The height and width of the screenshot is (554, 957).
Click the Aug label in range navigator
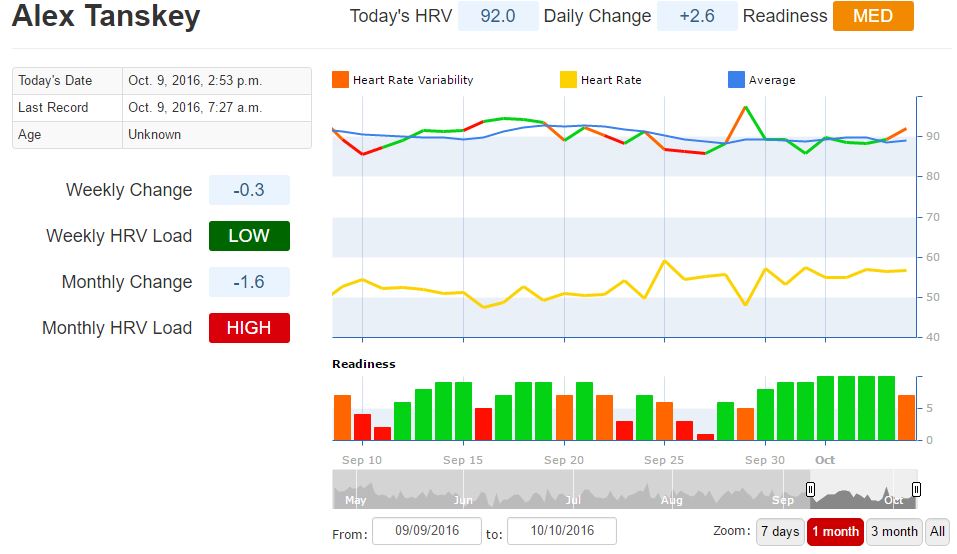[671, 500]
